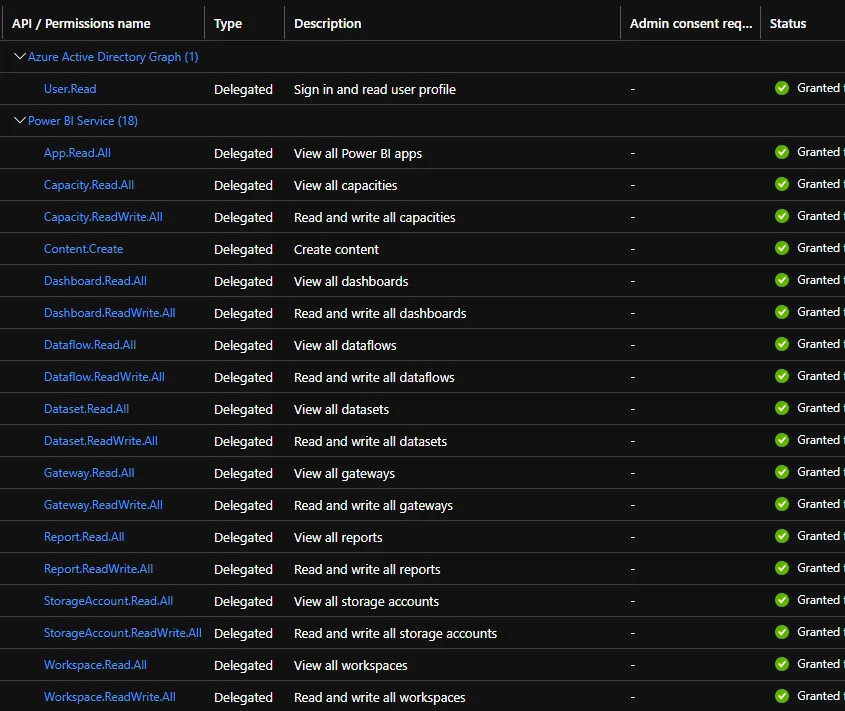Click the granted checkmark in Dataset.Read.All row
This screenshot has height=711, width=845.
782,408
